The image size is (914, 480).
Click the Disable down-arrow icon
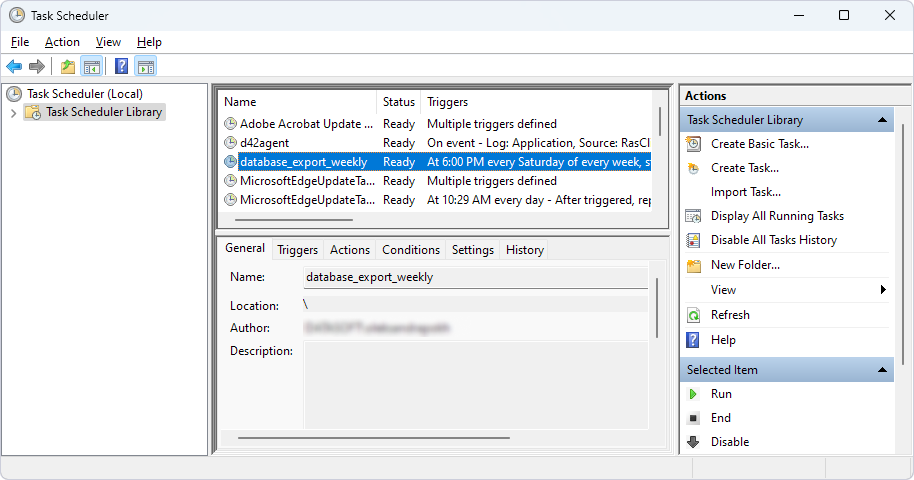click(x=693, y=442)
